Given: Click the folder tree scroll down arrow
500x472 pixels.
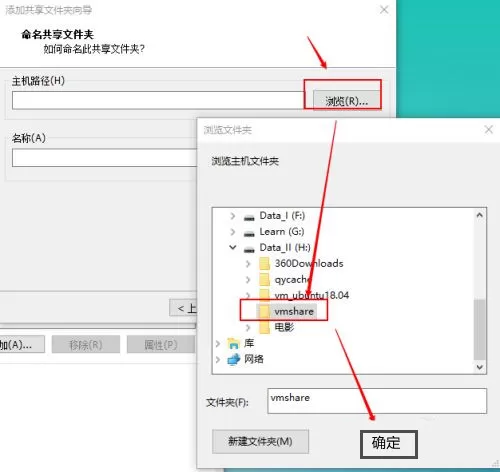Looking at the screenshot, I should pos(480,367).
